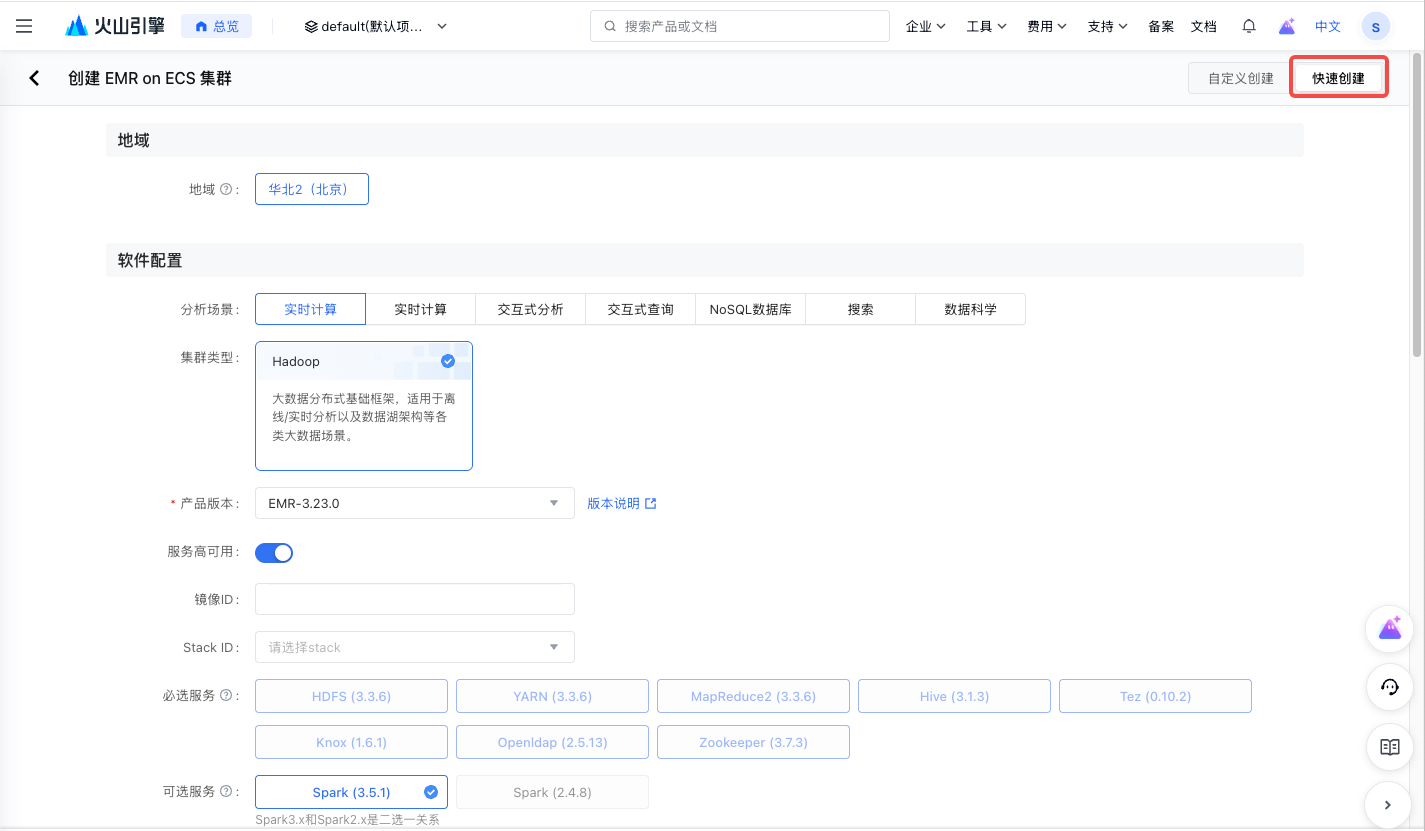Screen dimensions: 1425x831
Task: Focus the 搜索产品或文档 search box
Action: 740,26
